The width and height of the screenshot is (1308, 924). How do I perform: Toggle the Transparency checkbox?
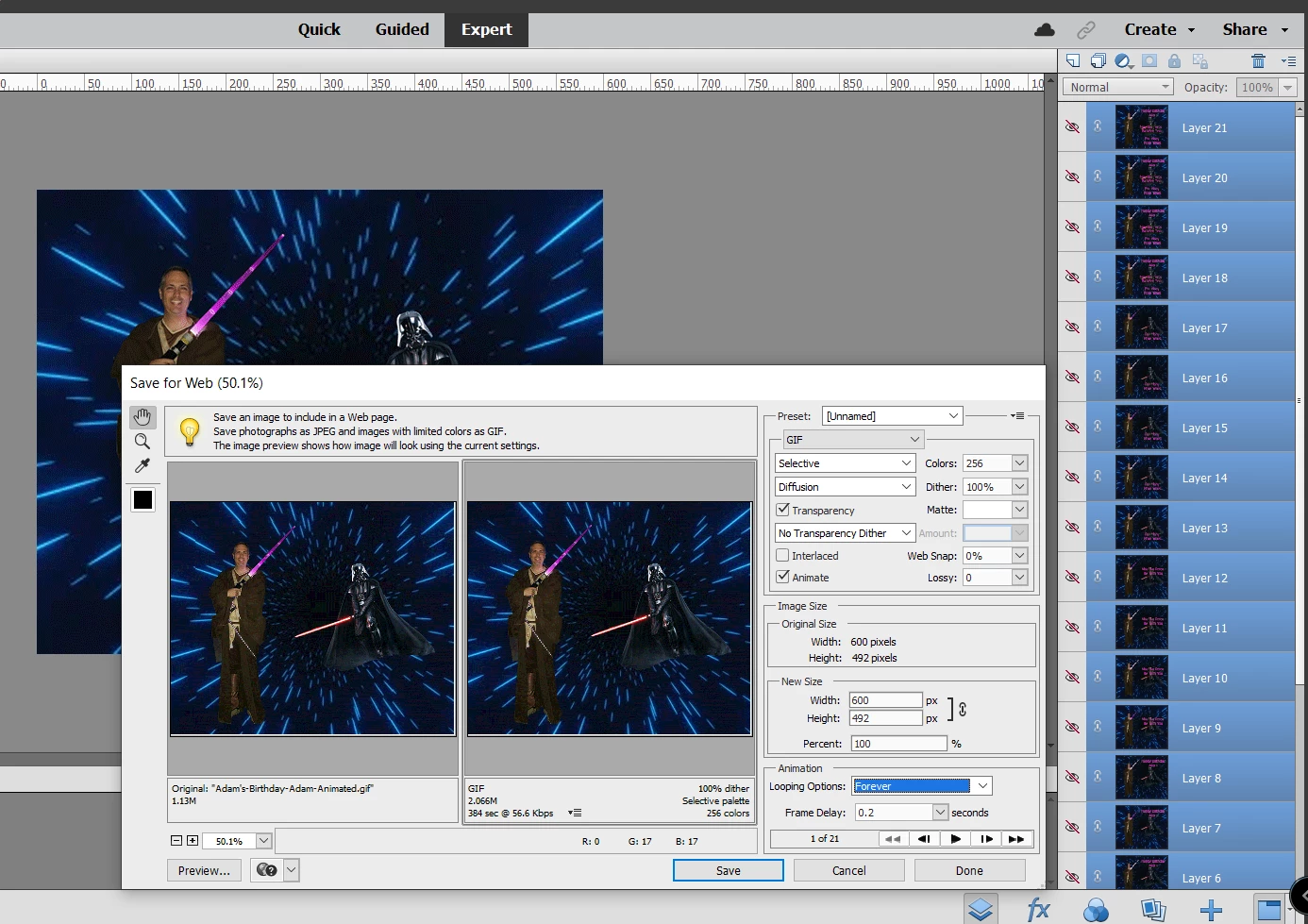coord(782,510)
